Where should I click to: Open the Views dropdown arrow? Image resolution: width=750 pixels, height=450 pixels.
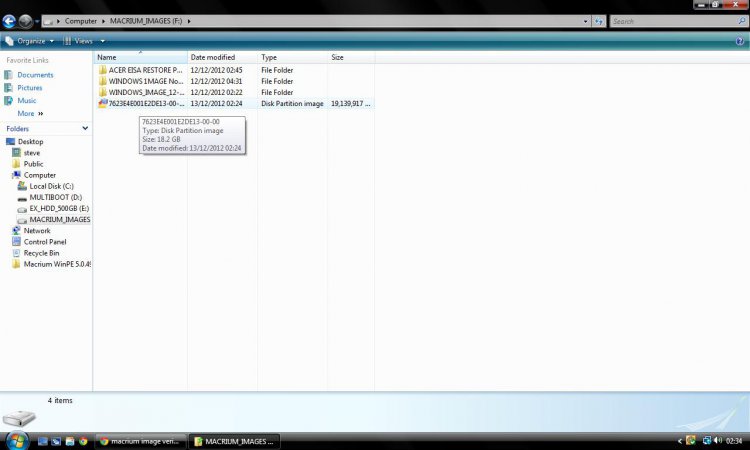102,41
